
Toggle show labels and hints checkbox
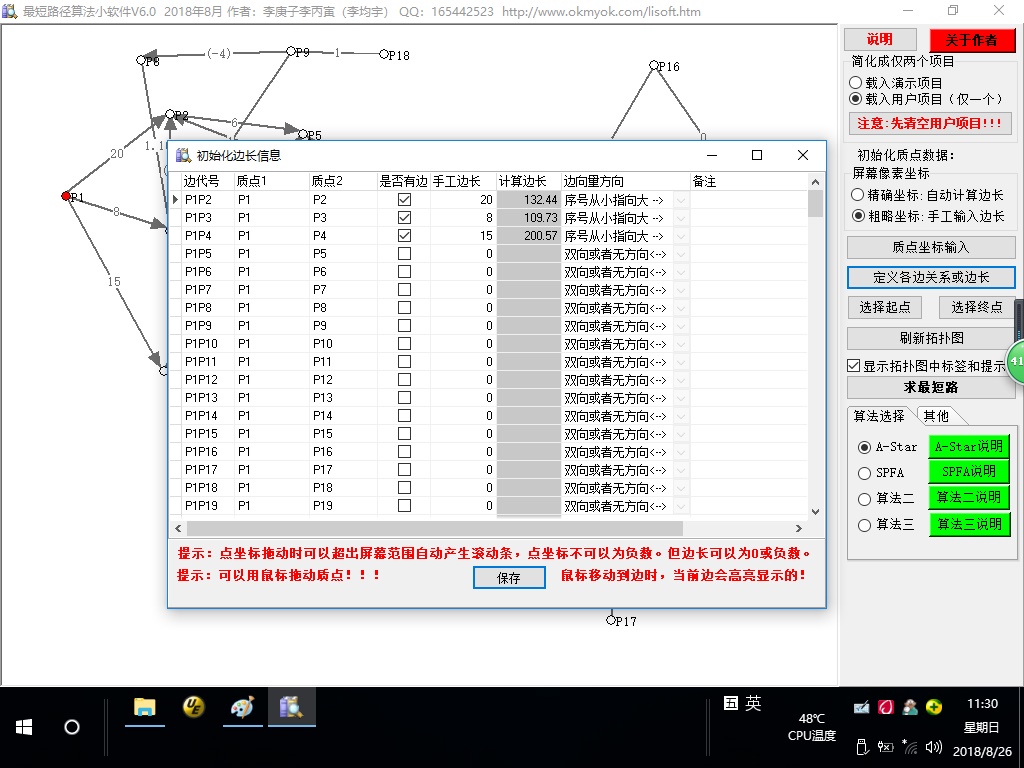click(854, 366)
